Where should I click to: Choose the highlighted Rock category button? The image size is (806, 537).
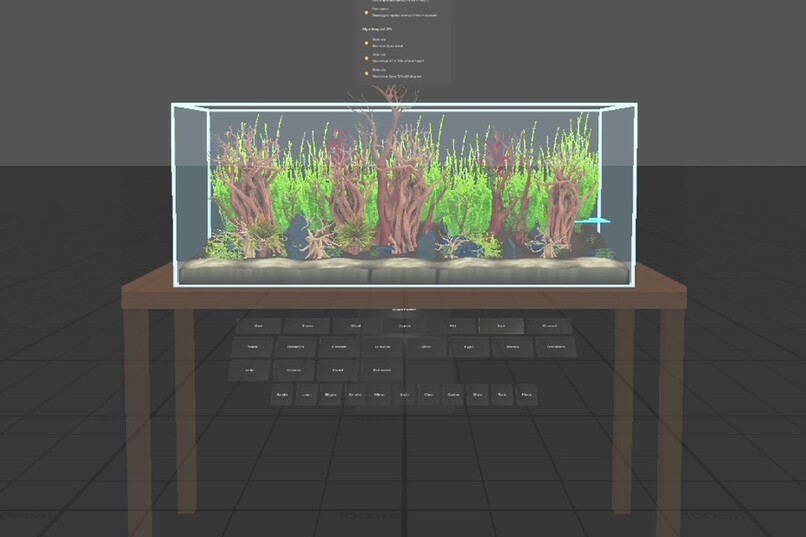coord(501,326)
